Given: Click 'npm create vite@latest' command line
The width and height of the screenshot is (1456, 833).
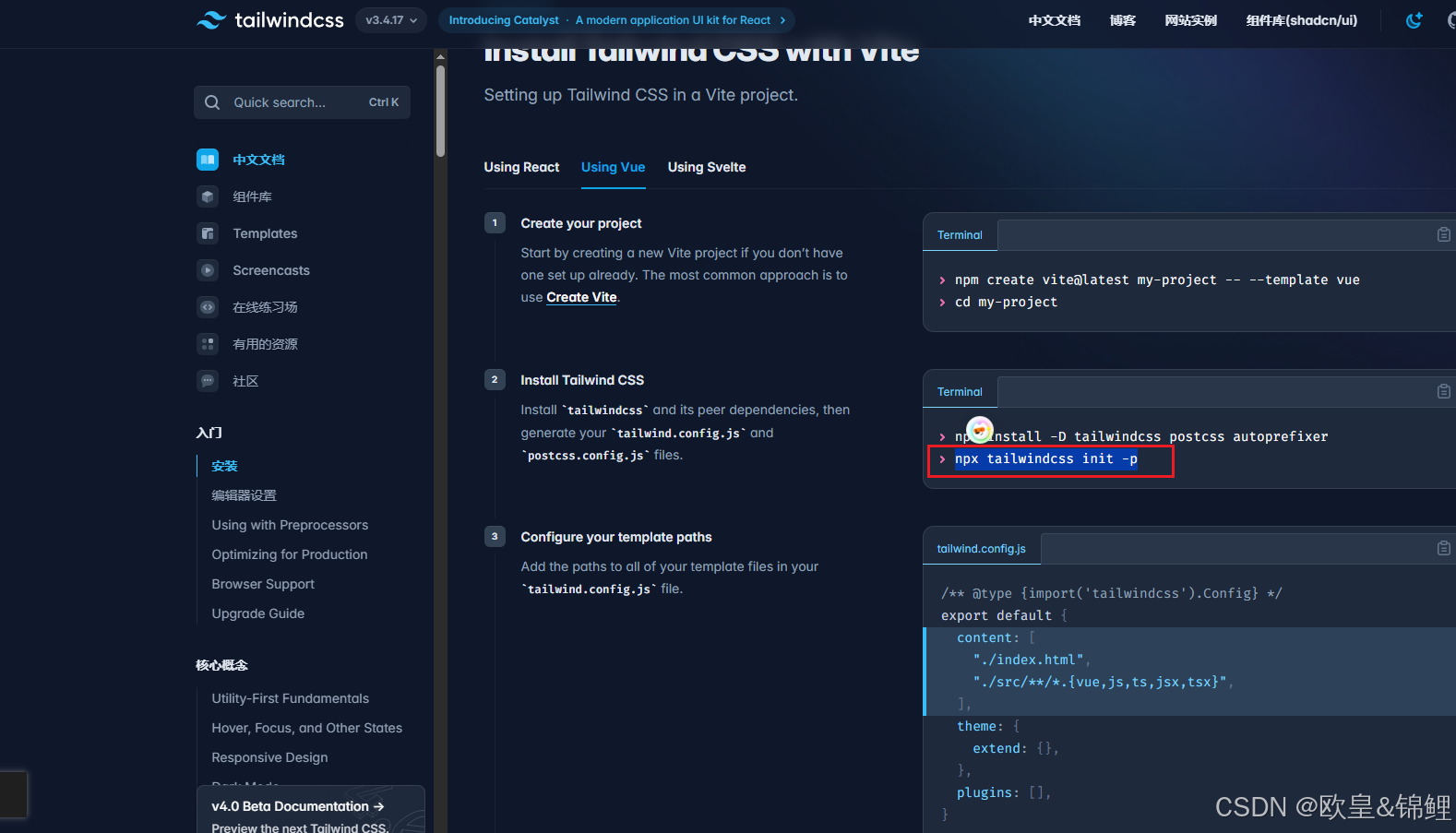Looking at the screenshot, I should coord(1157,280).
